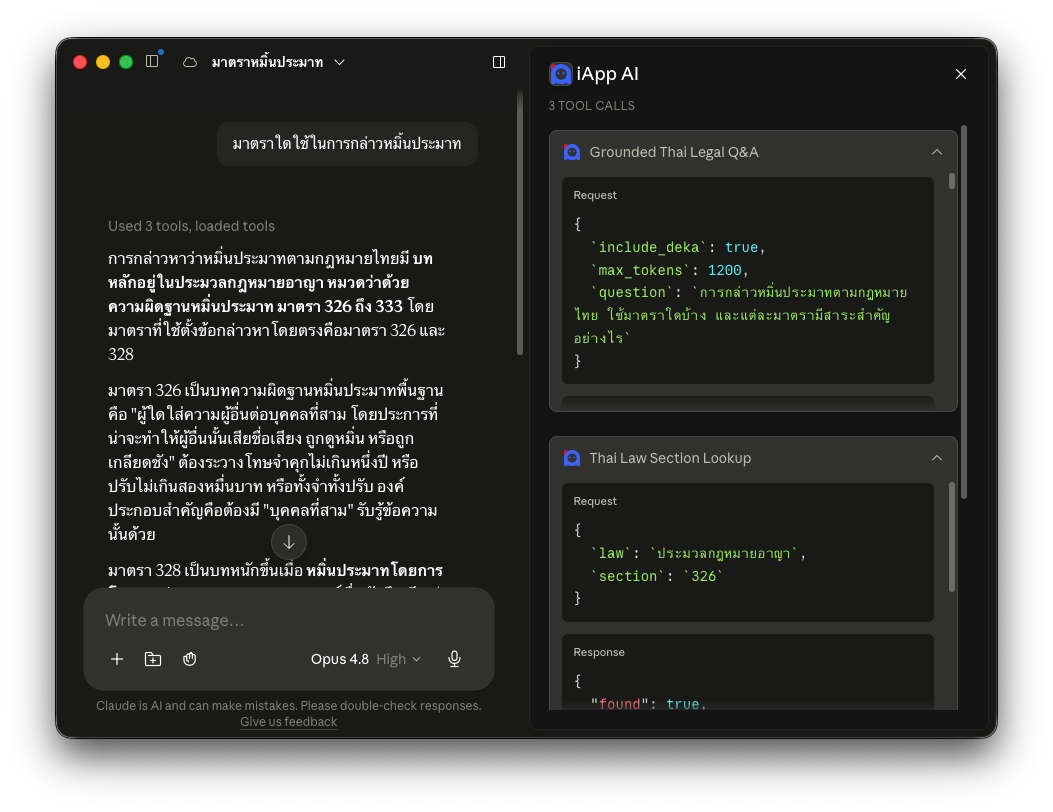1053x812 pixels.
Task: Click the Request label in Grounded Q&A card
Action: pos(595,195)
